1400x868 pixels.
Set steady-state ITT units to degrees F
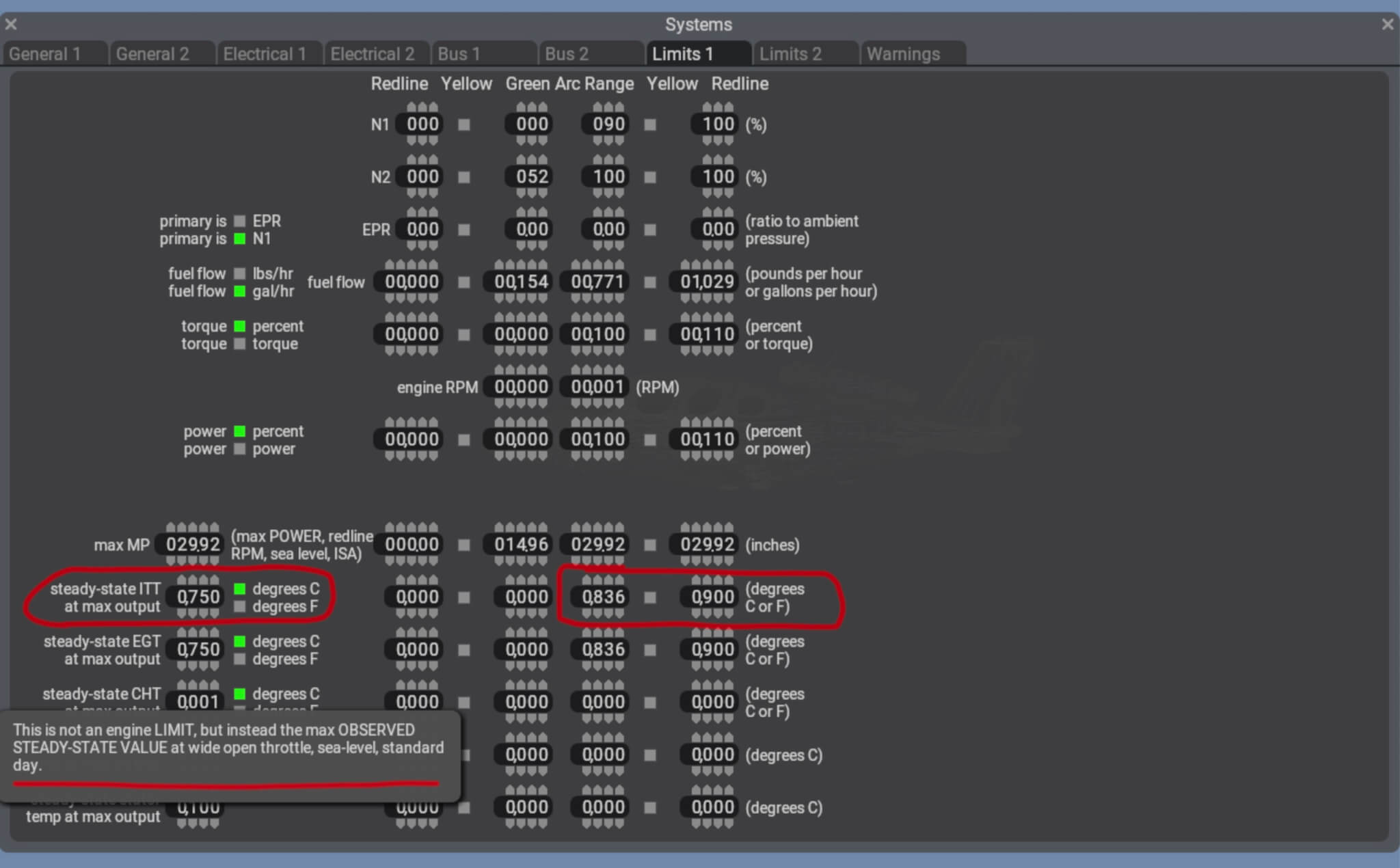[240, 606]
